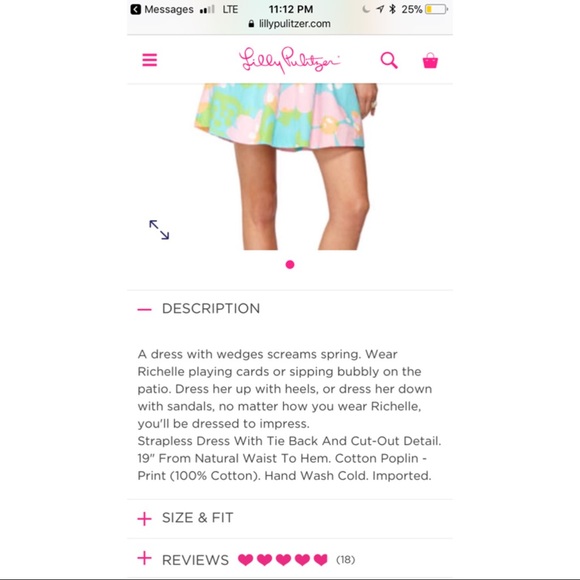Tap the Lilly Pulitzer logo
Screen dimensions: 580x580
[289, 60]
